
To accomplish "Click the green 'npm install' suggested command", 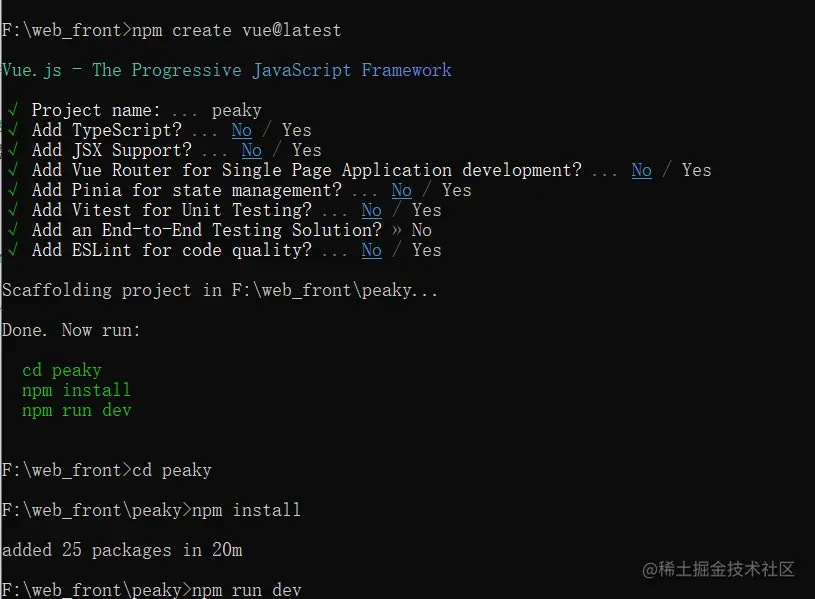I will click(x=77, y=390).
